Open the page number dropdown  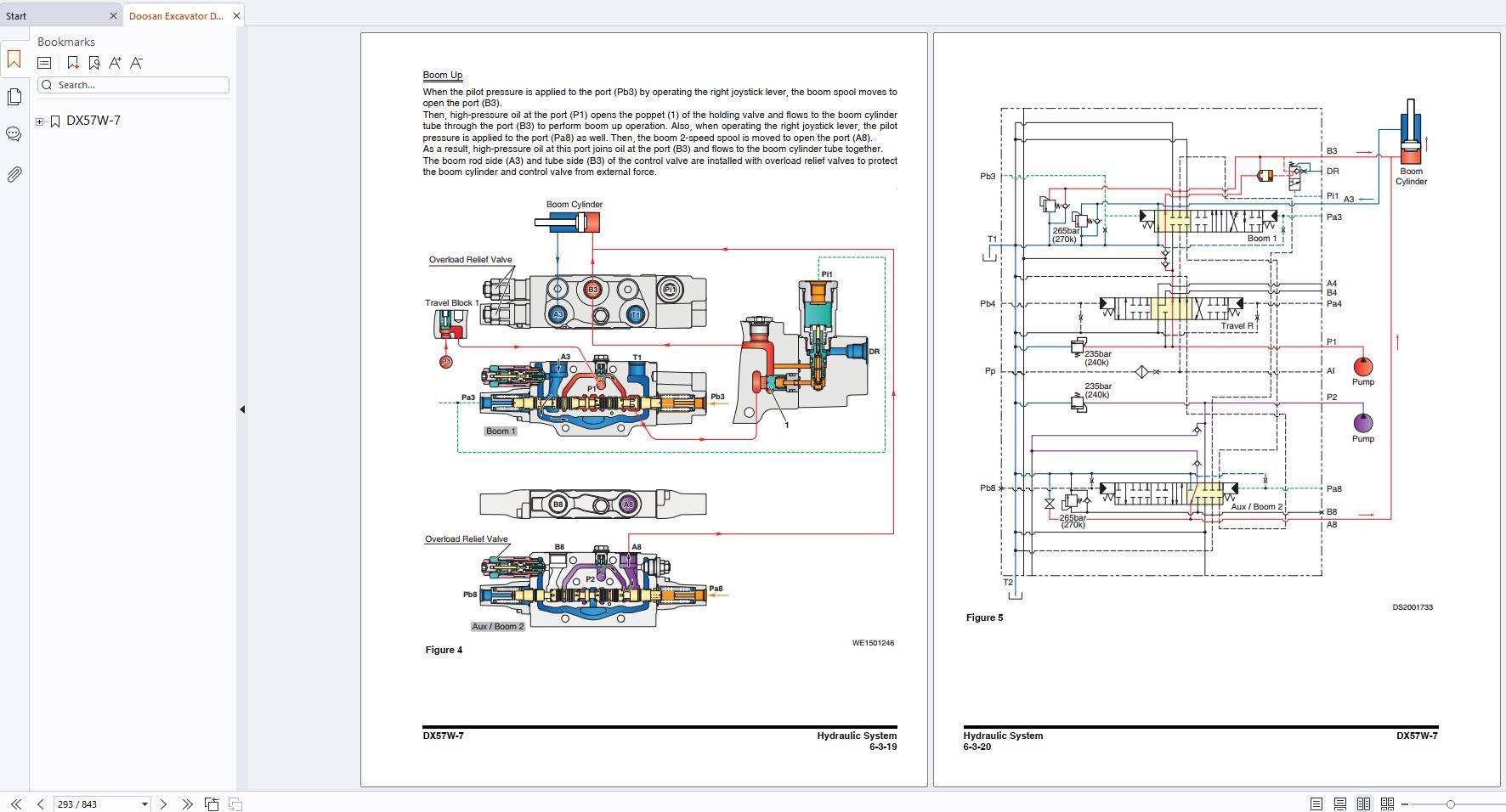coord(144,804)
